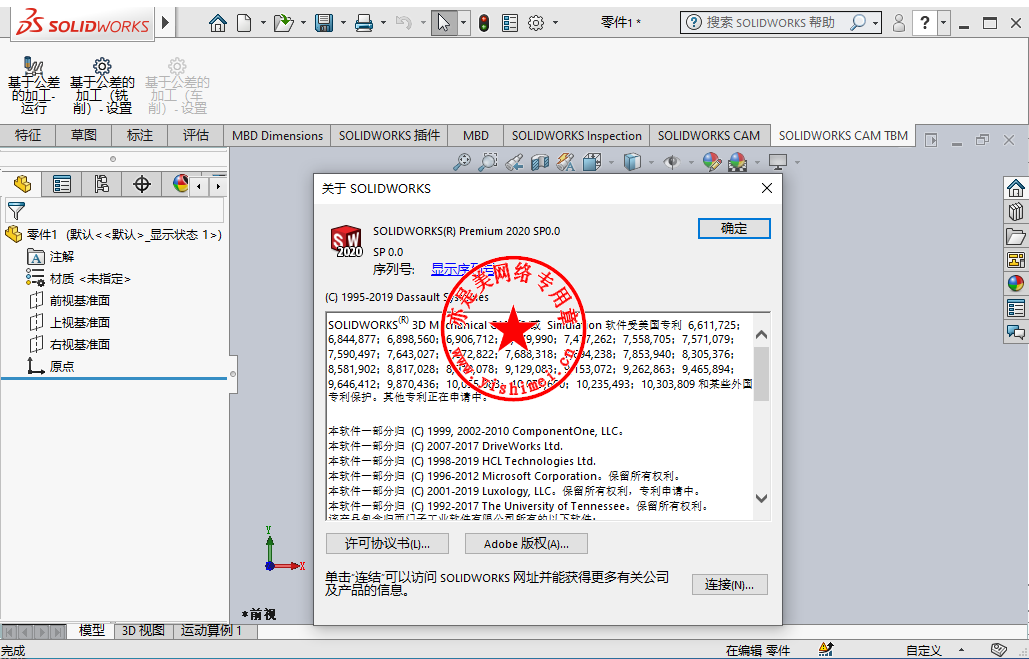This screenshot has width=1029, height=659.
Task: Expand the Save button dropdown arrow
Action: [342, 23]
